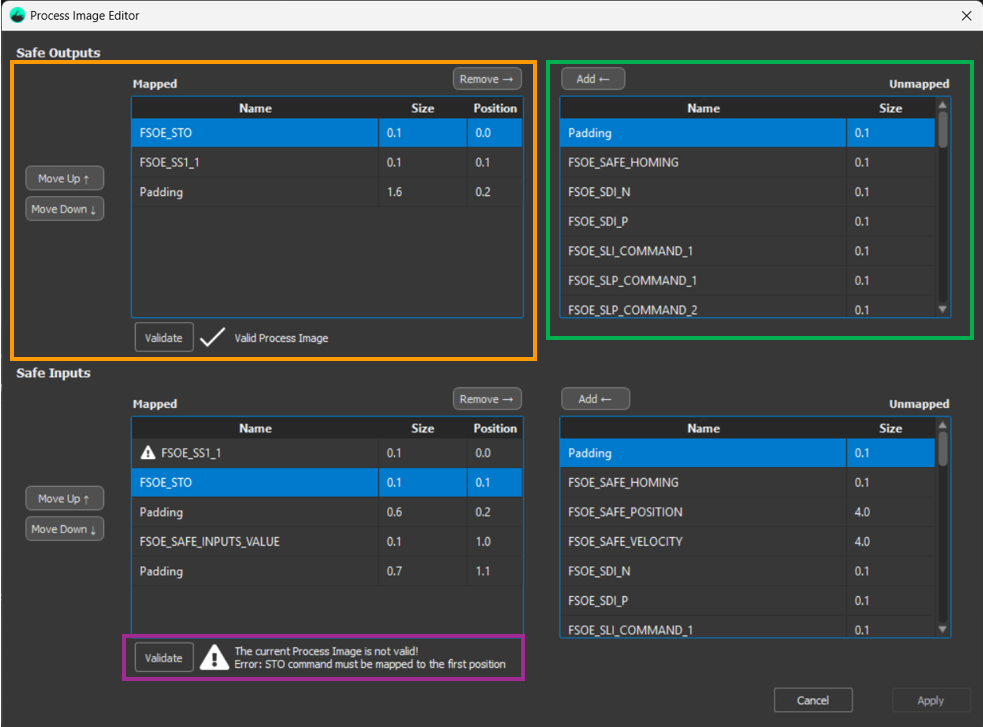Move Down the selected Safe Outputs entry
Viewport: 983px width, 727px height.
pyautogui.click(x=65, y=209)
